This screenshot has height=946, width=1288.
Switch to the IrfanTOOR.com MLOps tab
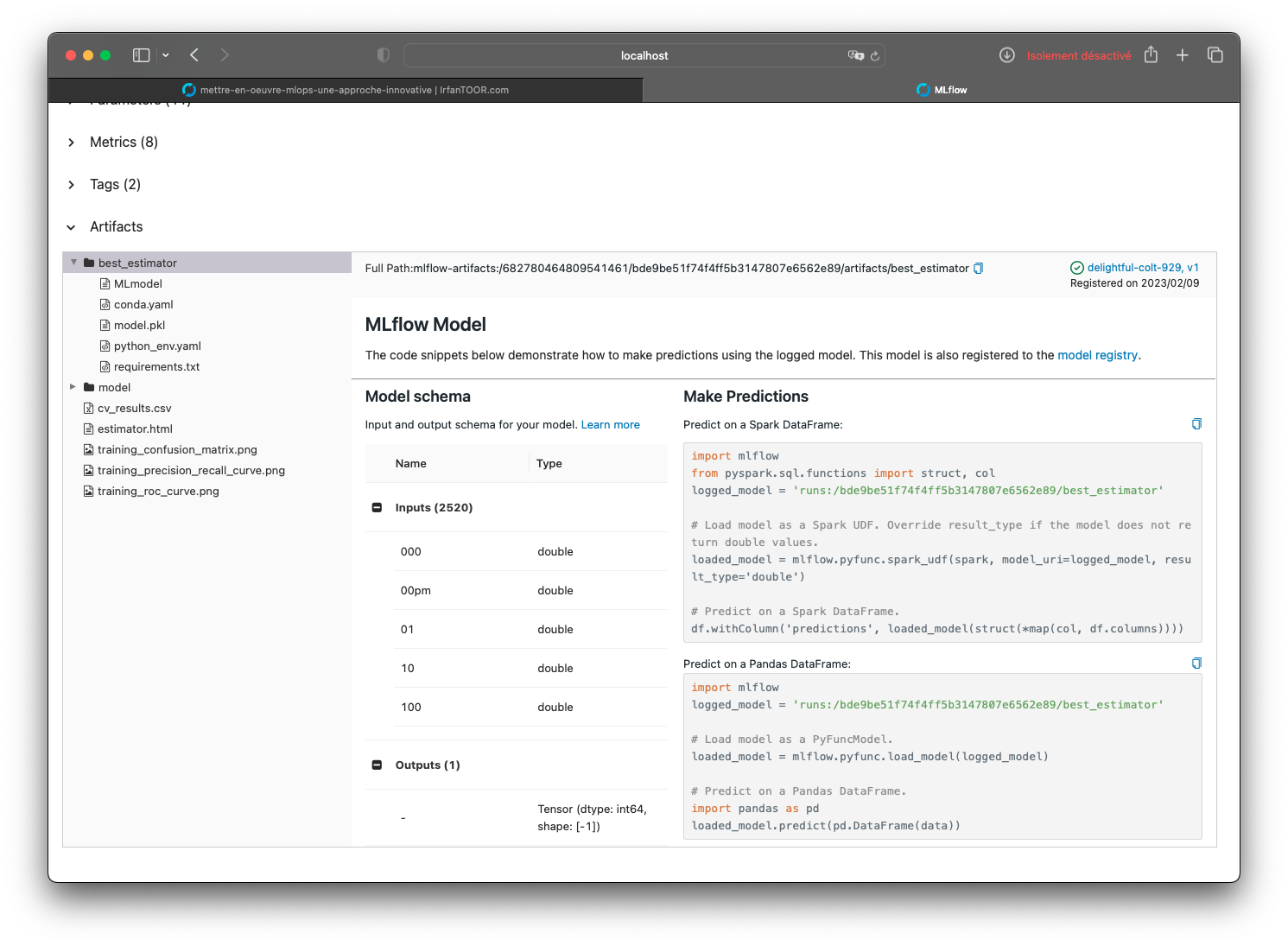346,90
